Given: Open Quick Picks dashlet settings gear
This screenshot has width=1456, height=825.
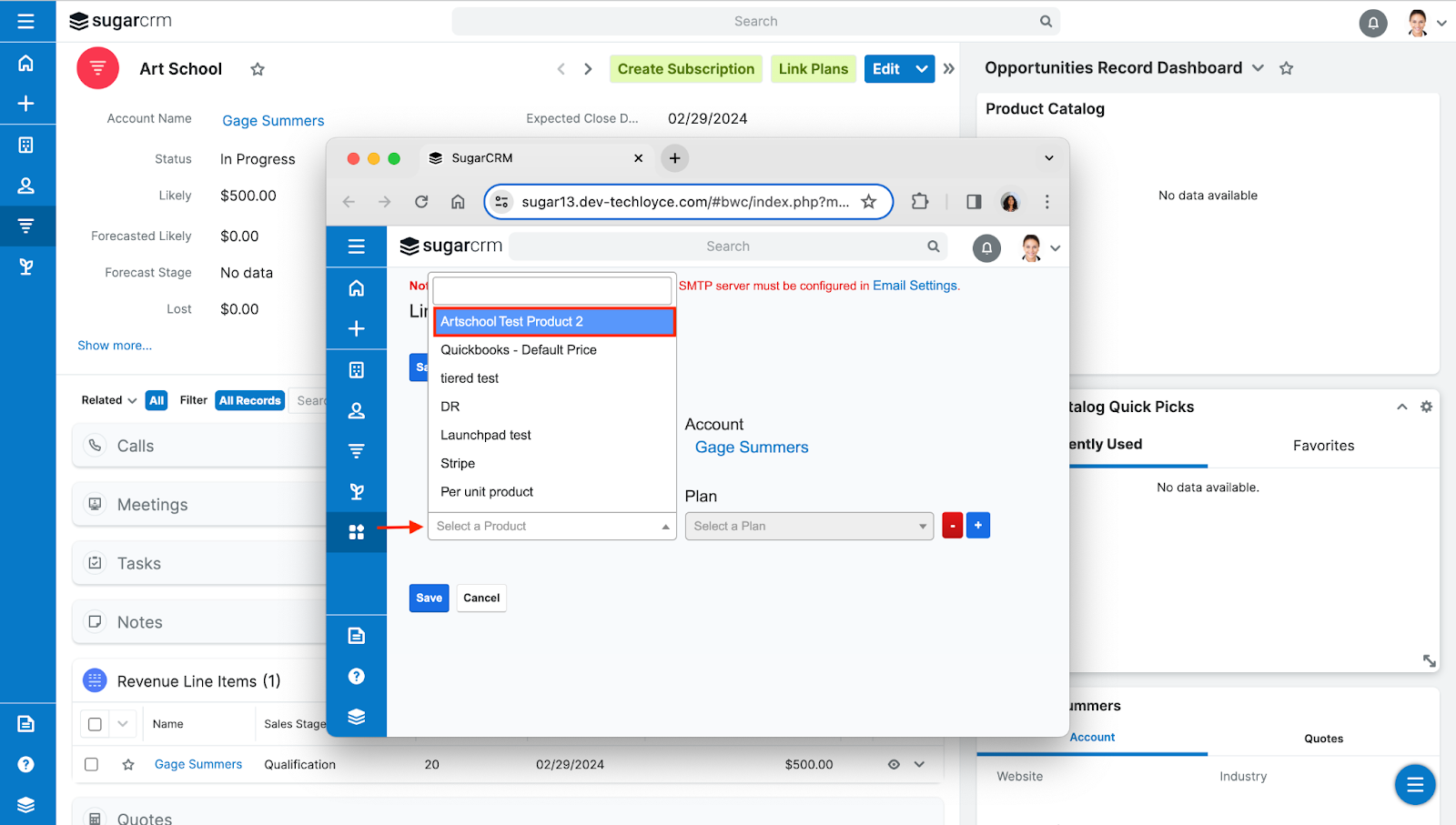Looking at the screenshot, I should [1426, 407].
